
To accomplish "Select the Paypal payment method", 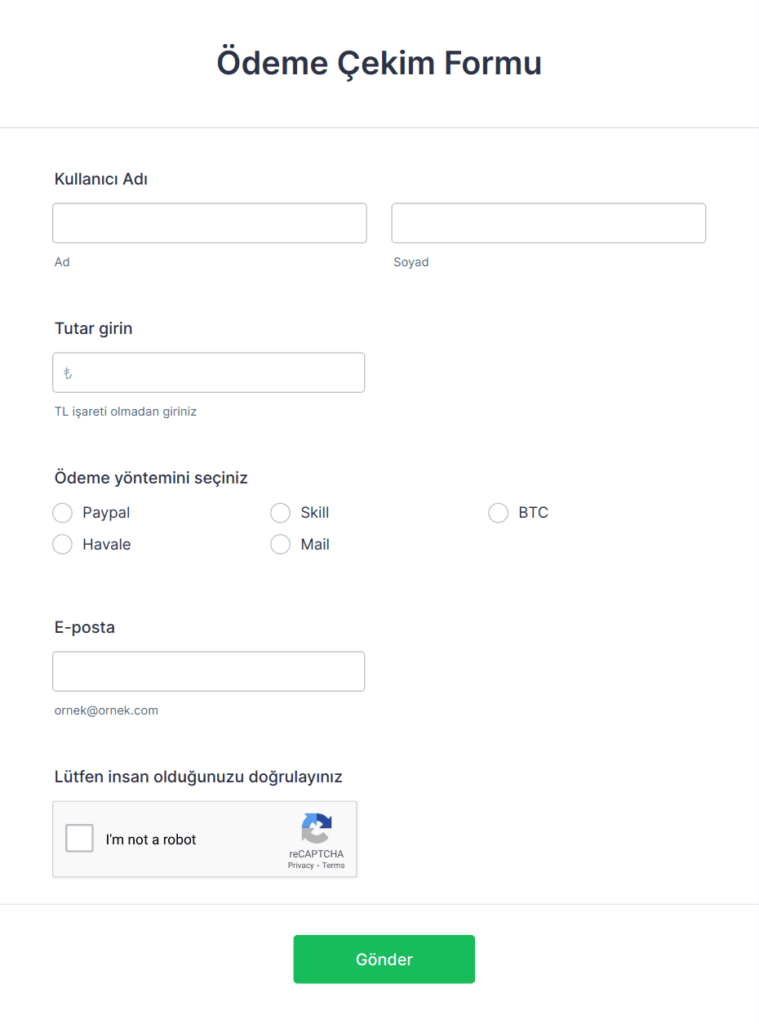I will [63, 513].
